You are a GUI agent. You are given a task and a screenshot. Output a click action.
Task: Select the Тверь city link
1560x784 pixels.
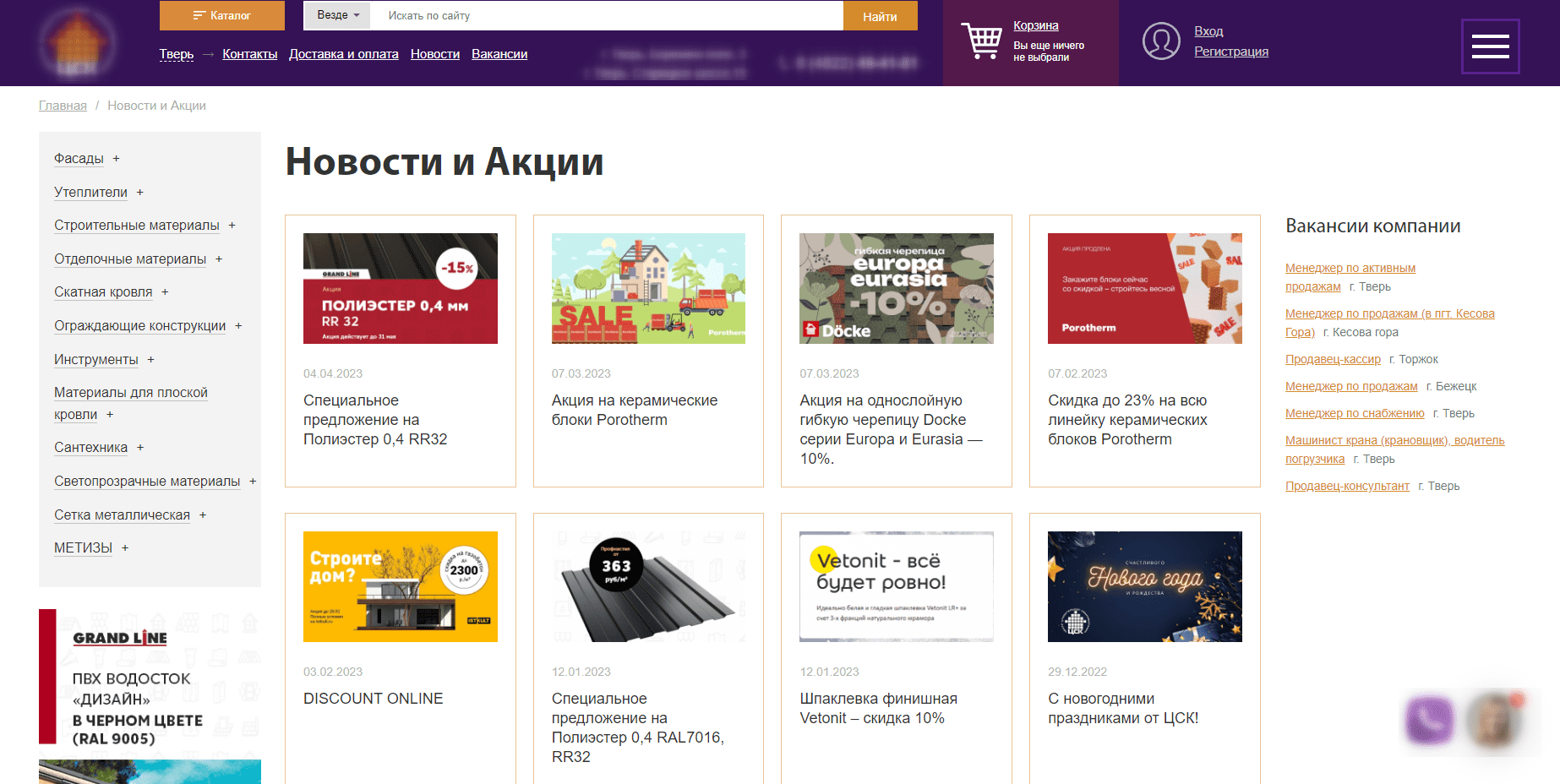point(177,54)
